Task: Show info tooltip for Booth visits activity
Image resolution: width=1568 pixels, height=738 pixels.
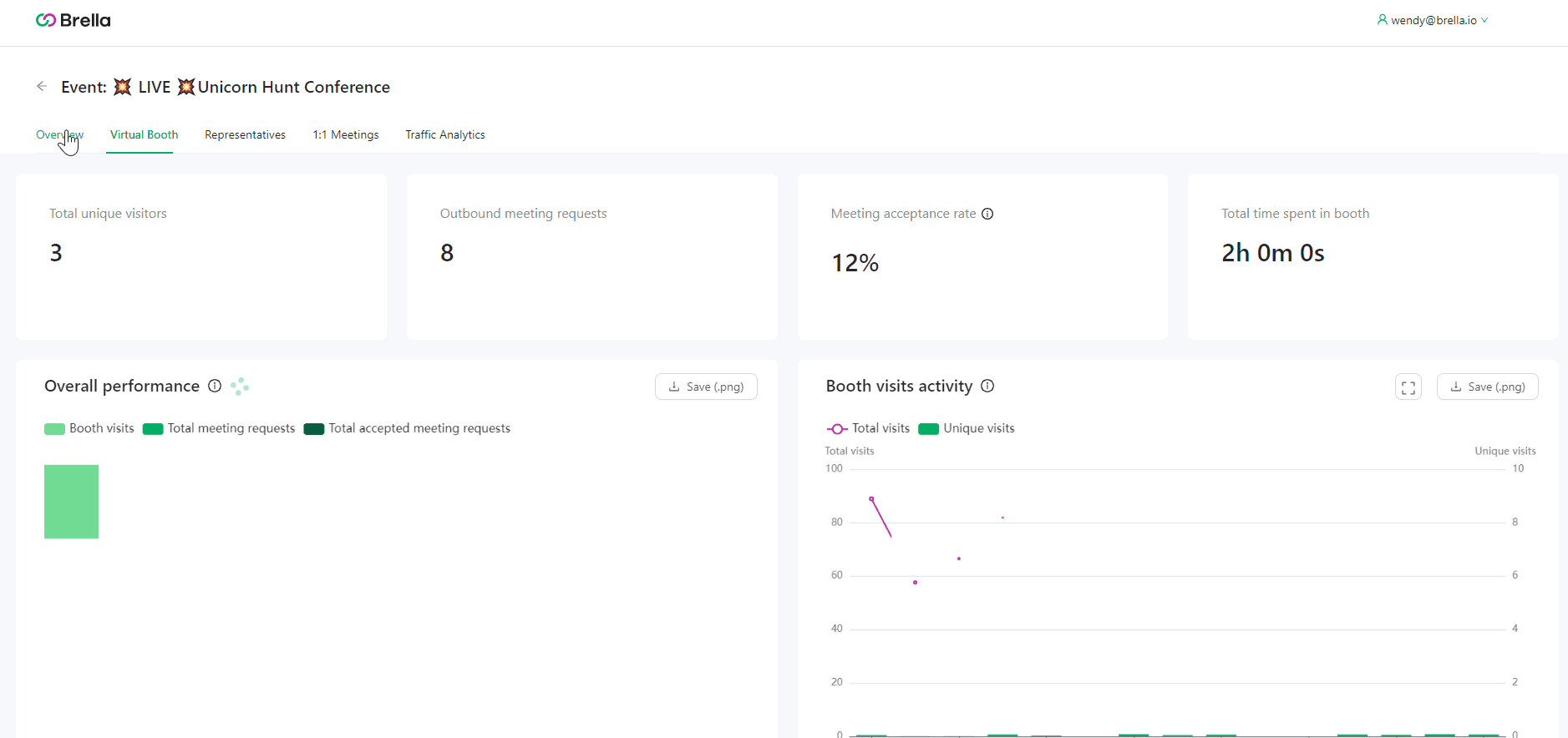Action: 987,386
